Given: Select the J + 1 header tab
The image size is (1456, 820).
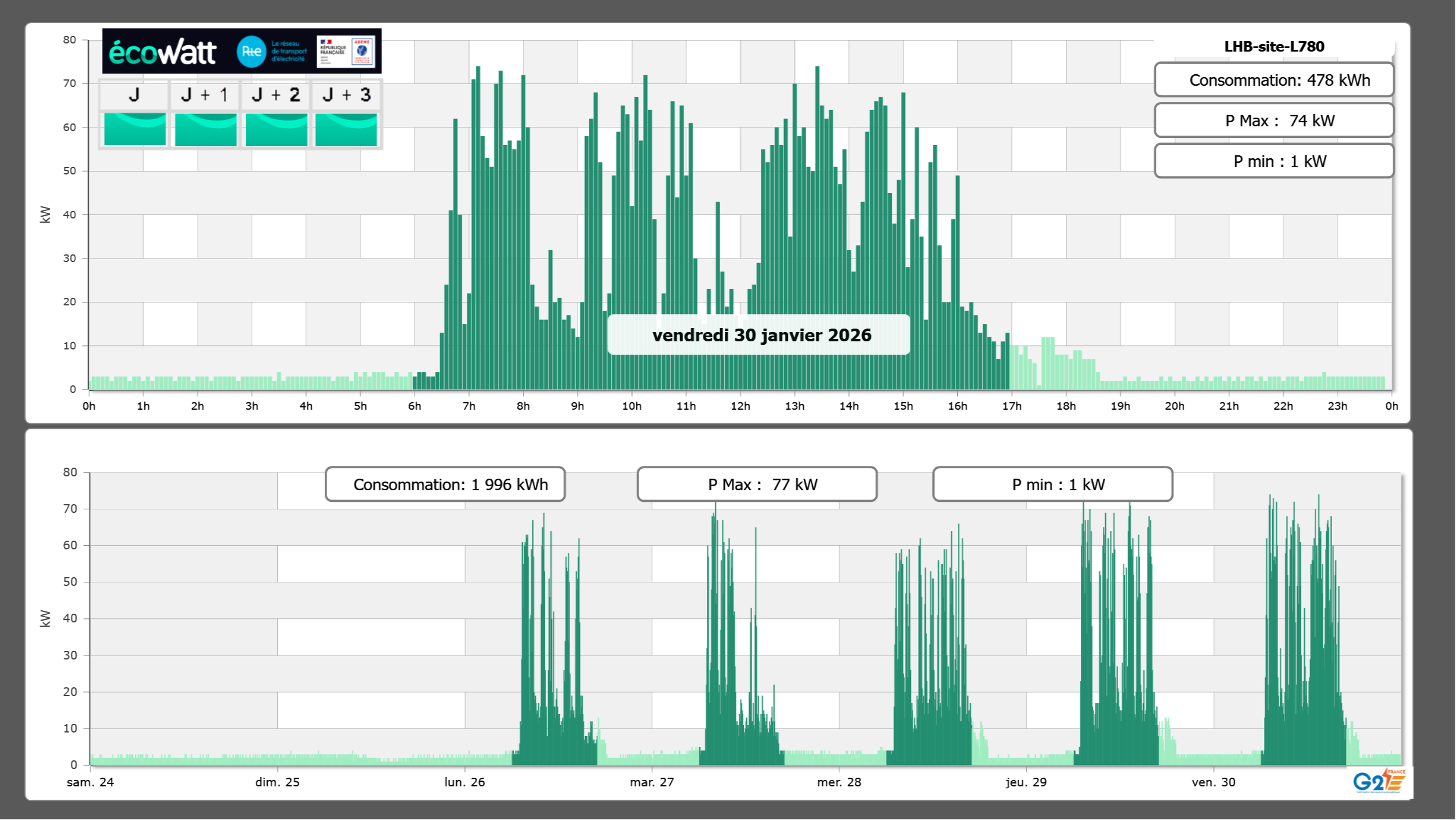Looking at the screenshot, I should pos(205,95).
